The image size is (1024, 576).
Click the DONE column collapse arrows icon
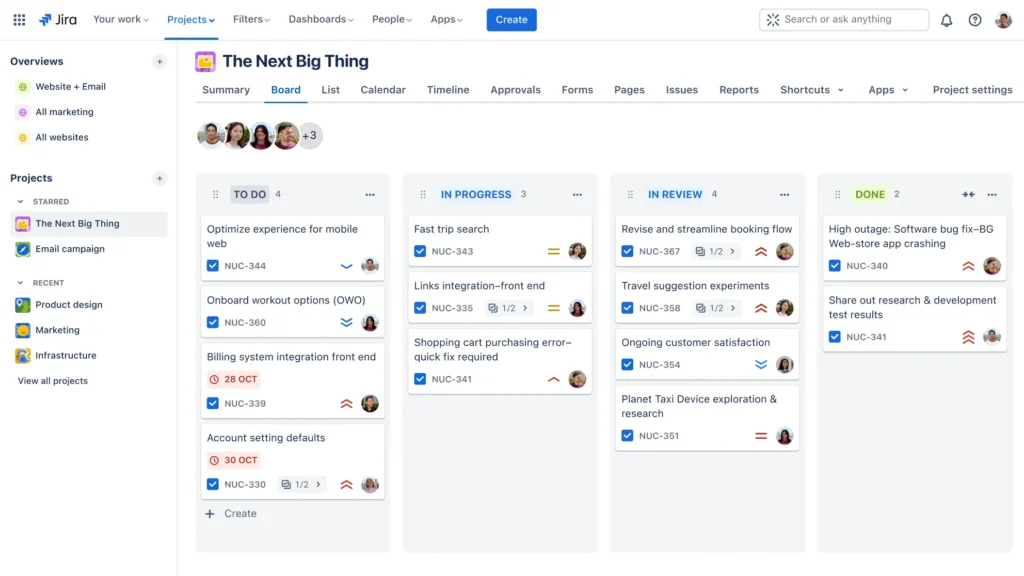click(968, 195)
